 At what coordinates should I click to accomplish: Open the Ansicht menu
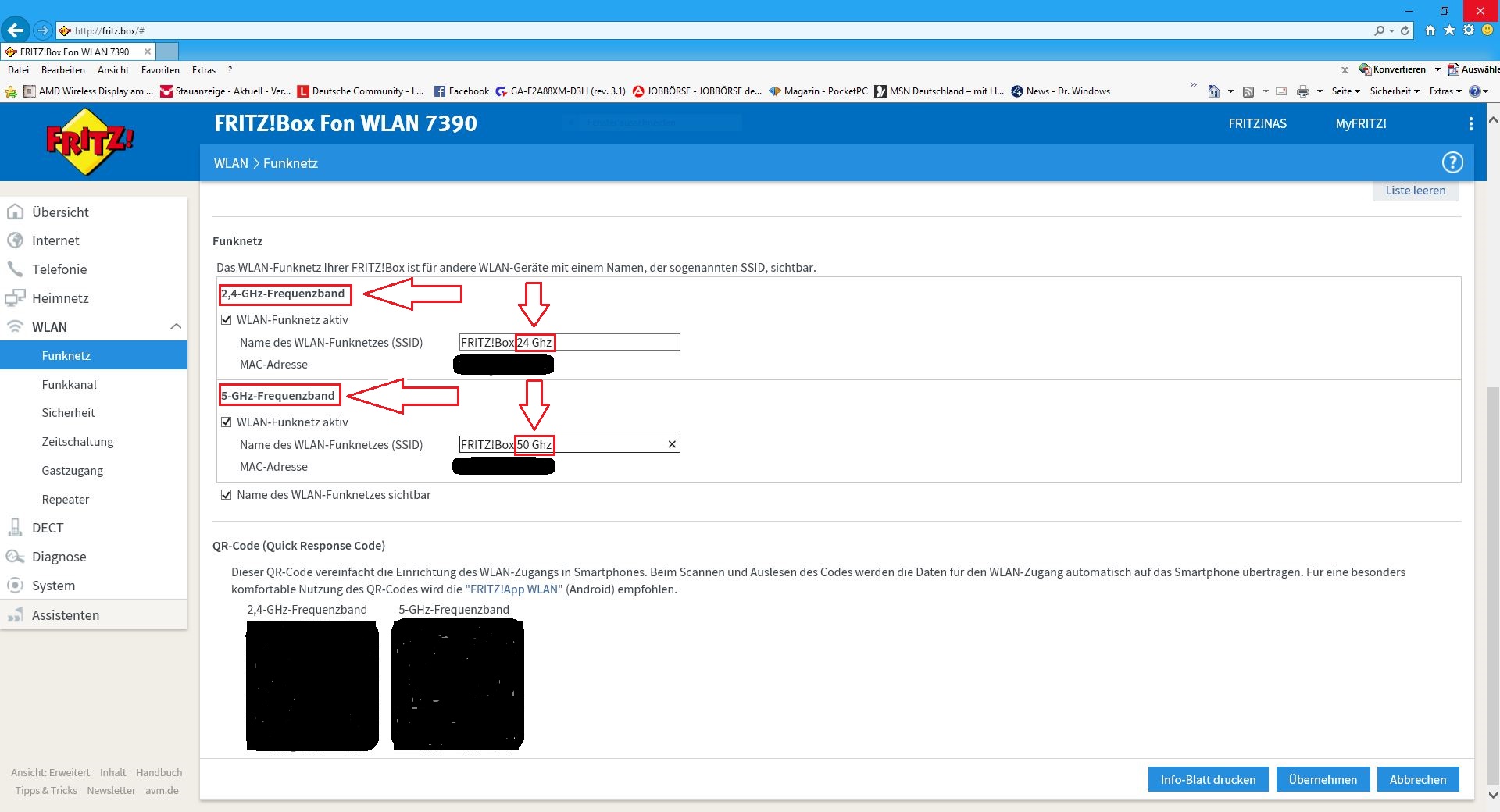click(113, 70)
